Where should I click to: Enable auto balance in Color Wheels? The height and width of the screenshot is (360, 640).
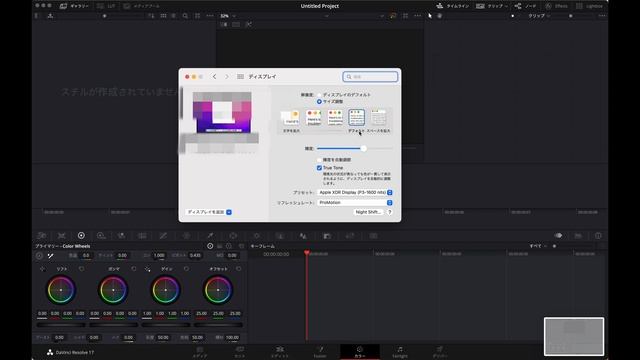(x=39, y=256)
